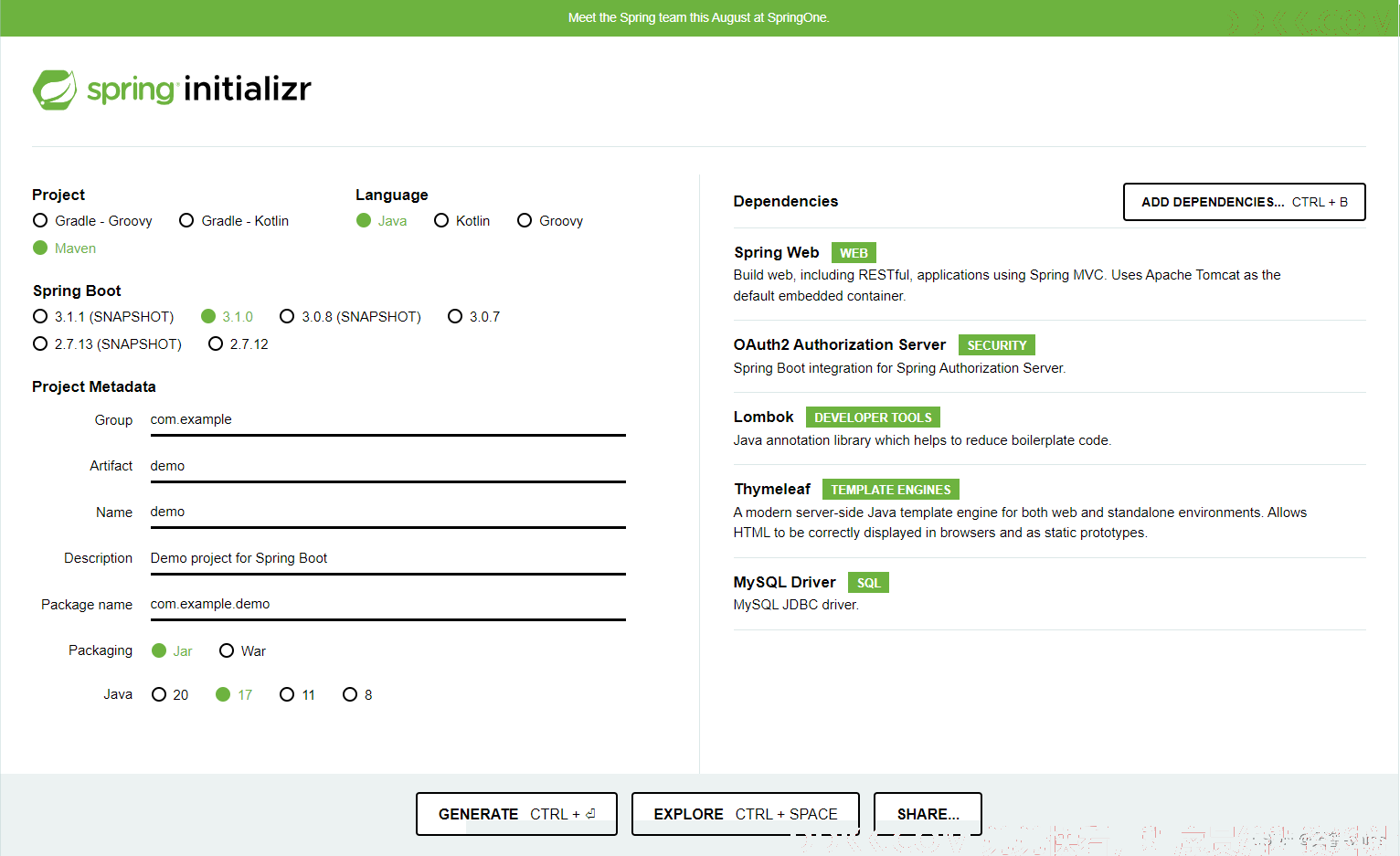Pick Kotlin as the language
The height and width of the screenshot is (856, 1400).
click(461, 221)
